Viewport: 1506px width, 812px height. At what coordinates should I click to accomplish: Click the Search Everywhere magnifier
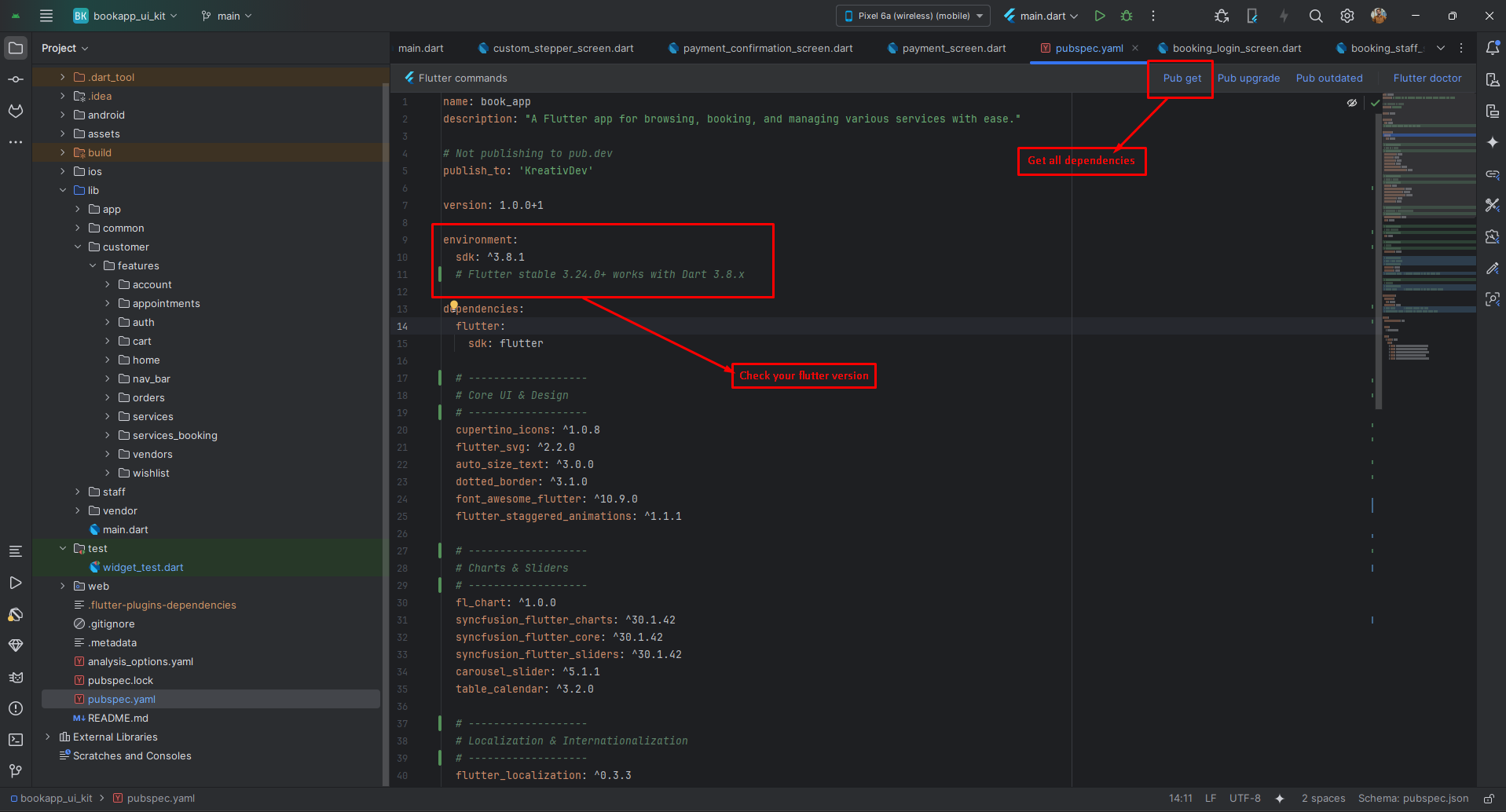pyautogui.click(x=1316, y=16)
